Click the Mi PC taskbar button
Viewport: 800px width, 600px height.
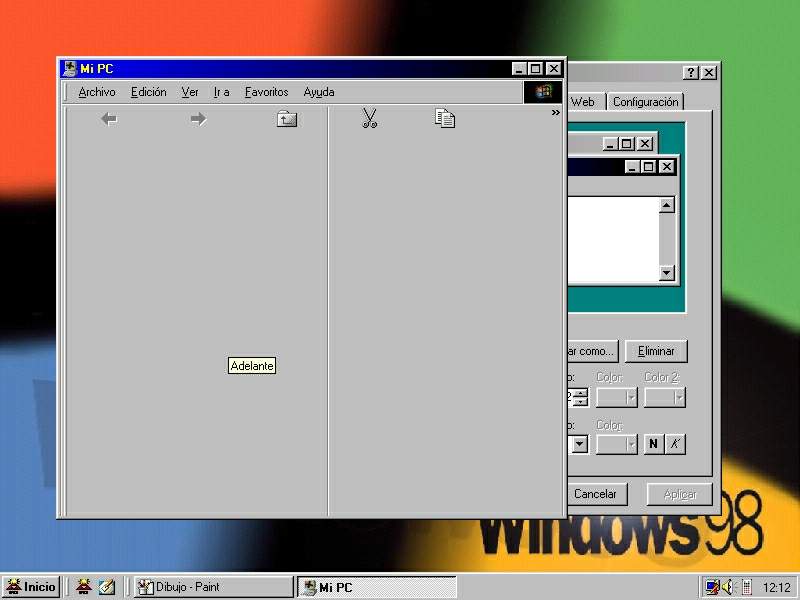377,587
